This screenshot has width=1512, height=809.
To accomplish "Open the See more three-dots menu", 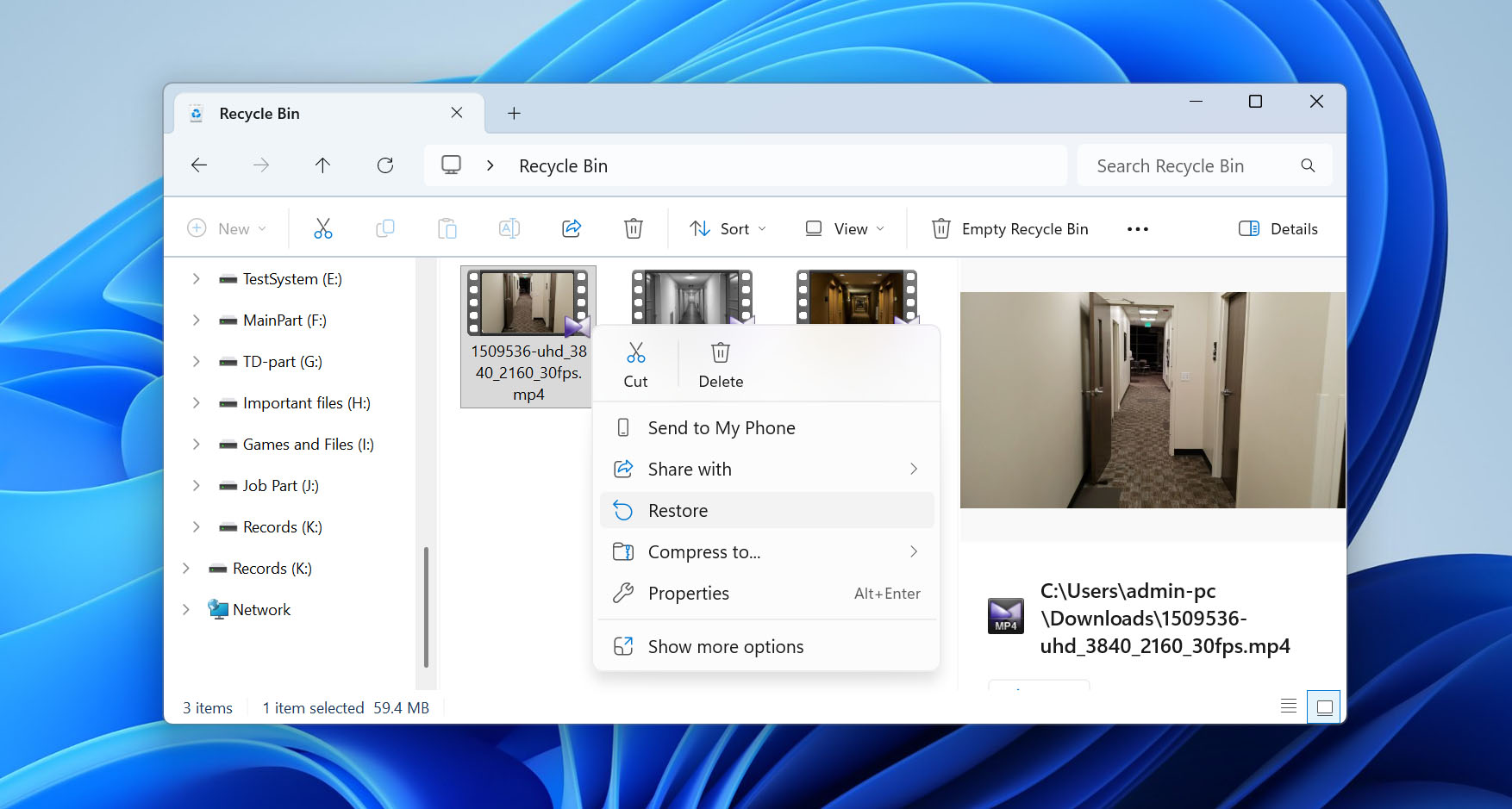I will [x=1138, y=229].
